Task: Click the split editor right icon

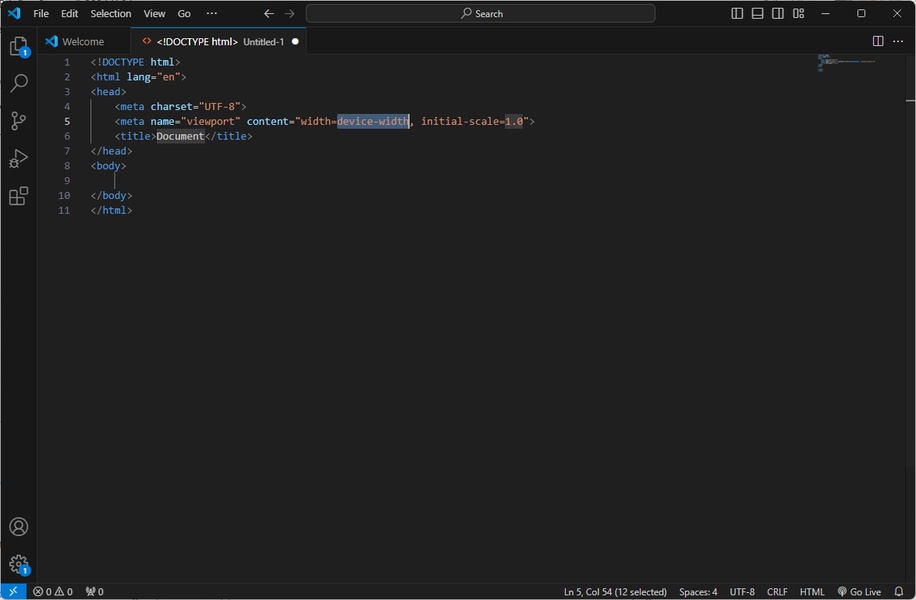Action: pos(877,41)
